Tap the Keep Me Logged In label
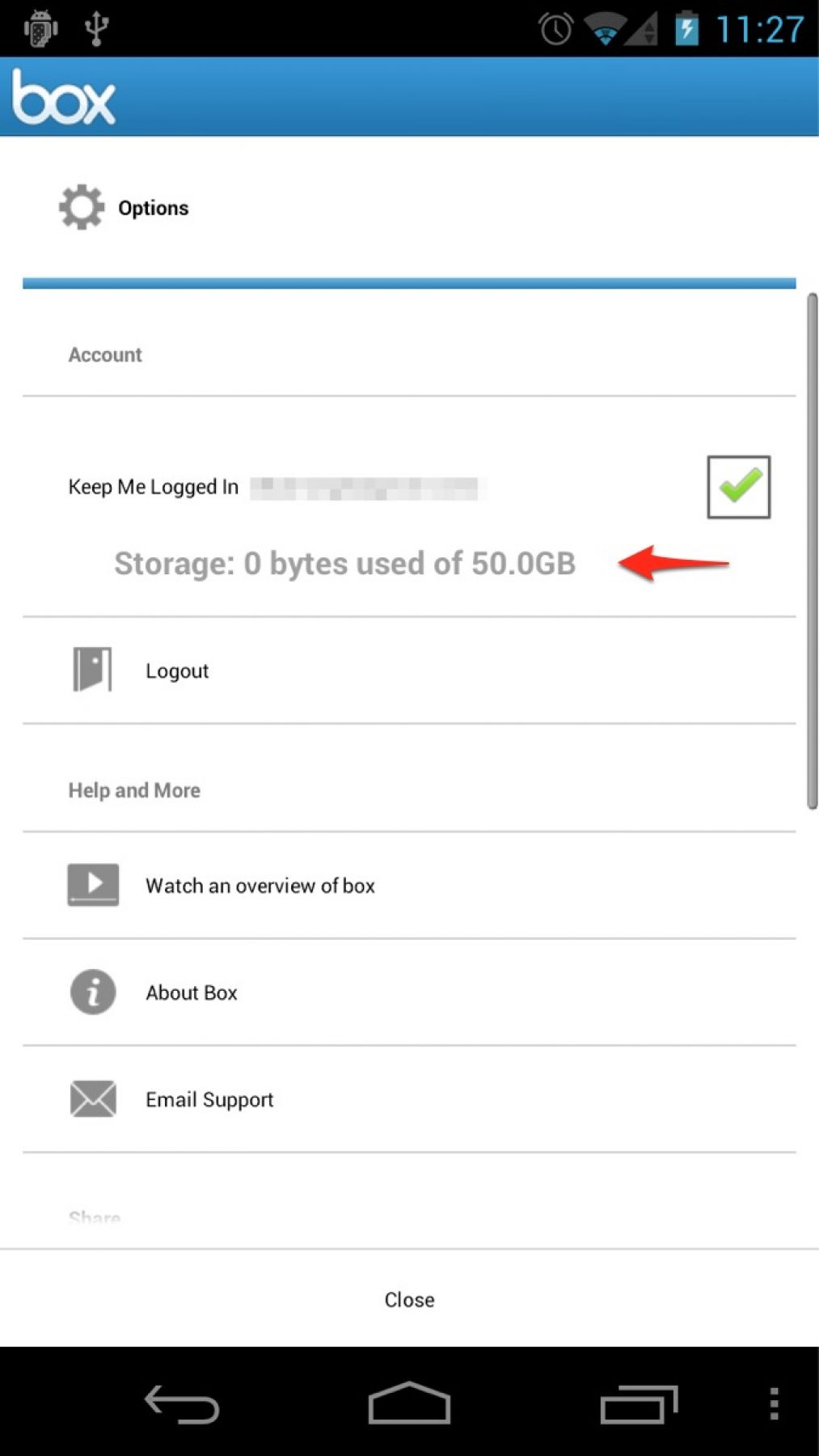Viewport: 819px width, 1456px height. pos(154,487)
